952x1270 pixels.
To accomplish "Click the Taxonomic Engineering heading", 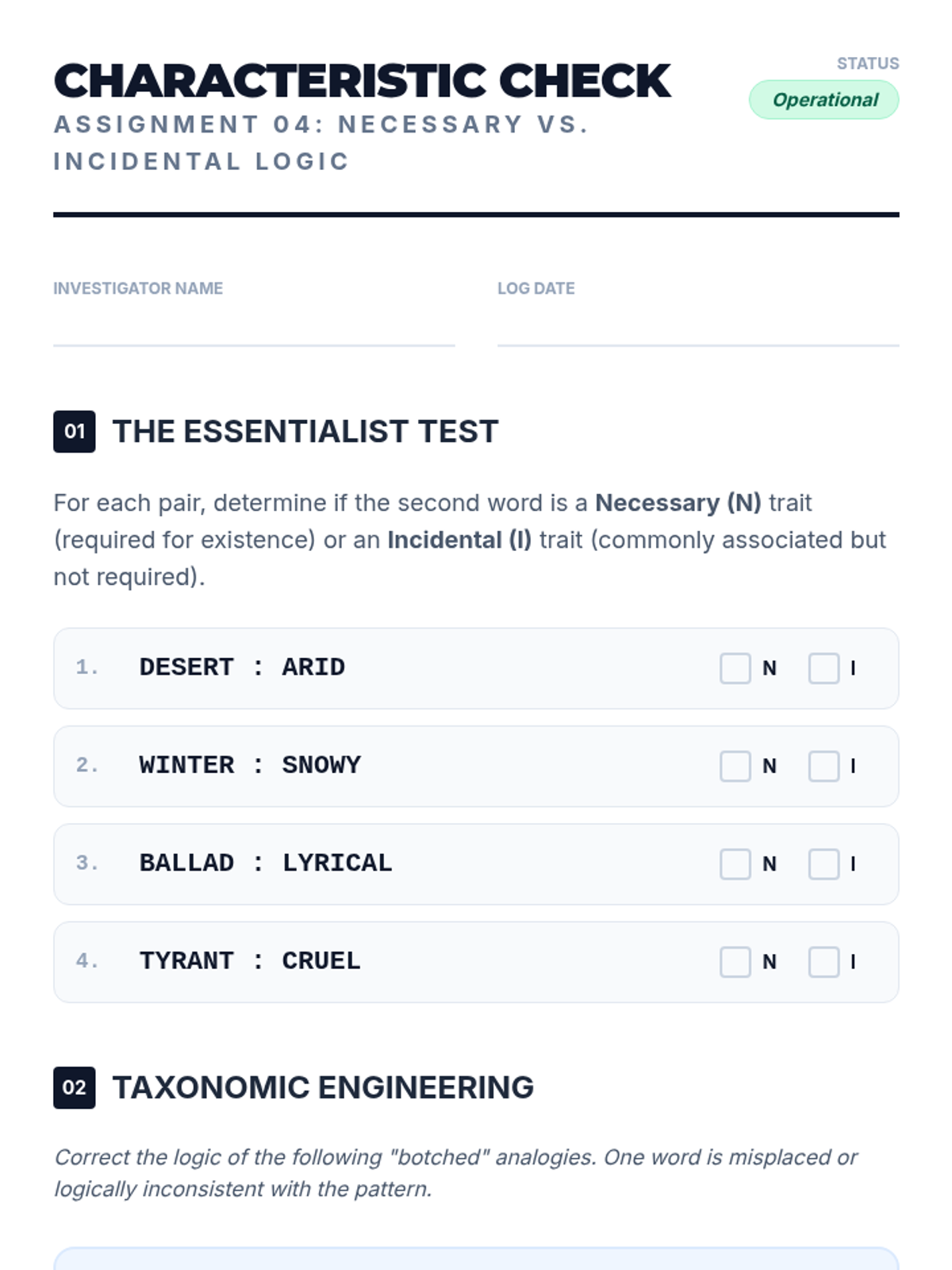I will point(323,1087).
